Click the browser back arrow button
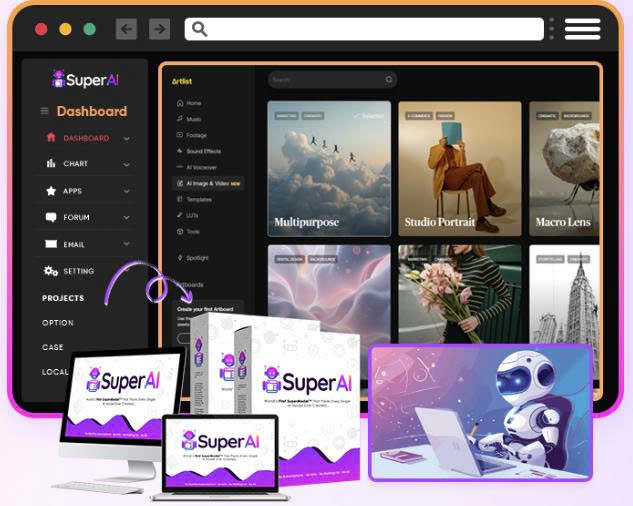633x506 pixels. click(x=126, y=29)
